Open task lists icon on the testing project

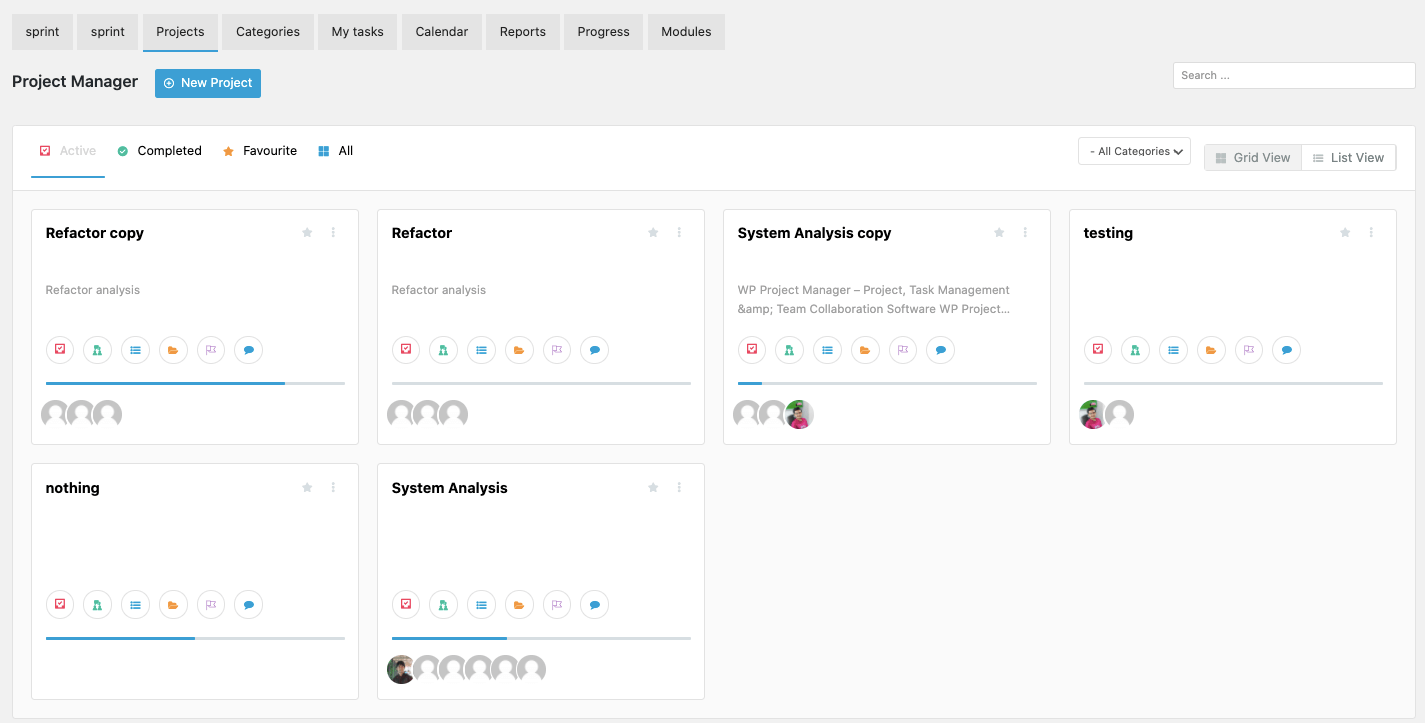(1173, 349)
